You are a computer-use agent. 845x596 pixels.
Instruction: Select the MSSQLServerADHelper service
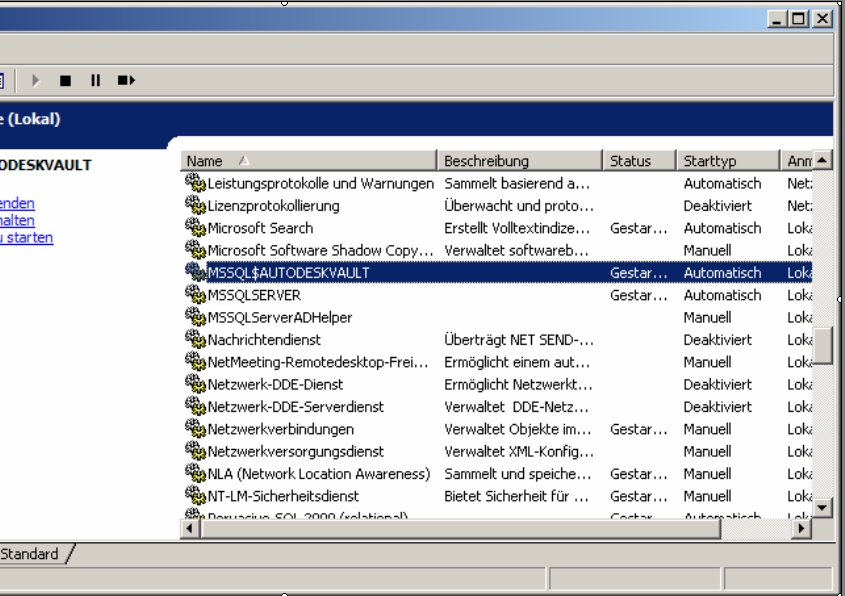point(280,318)
